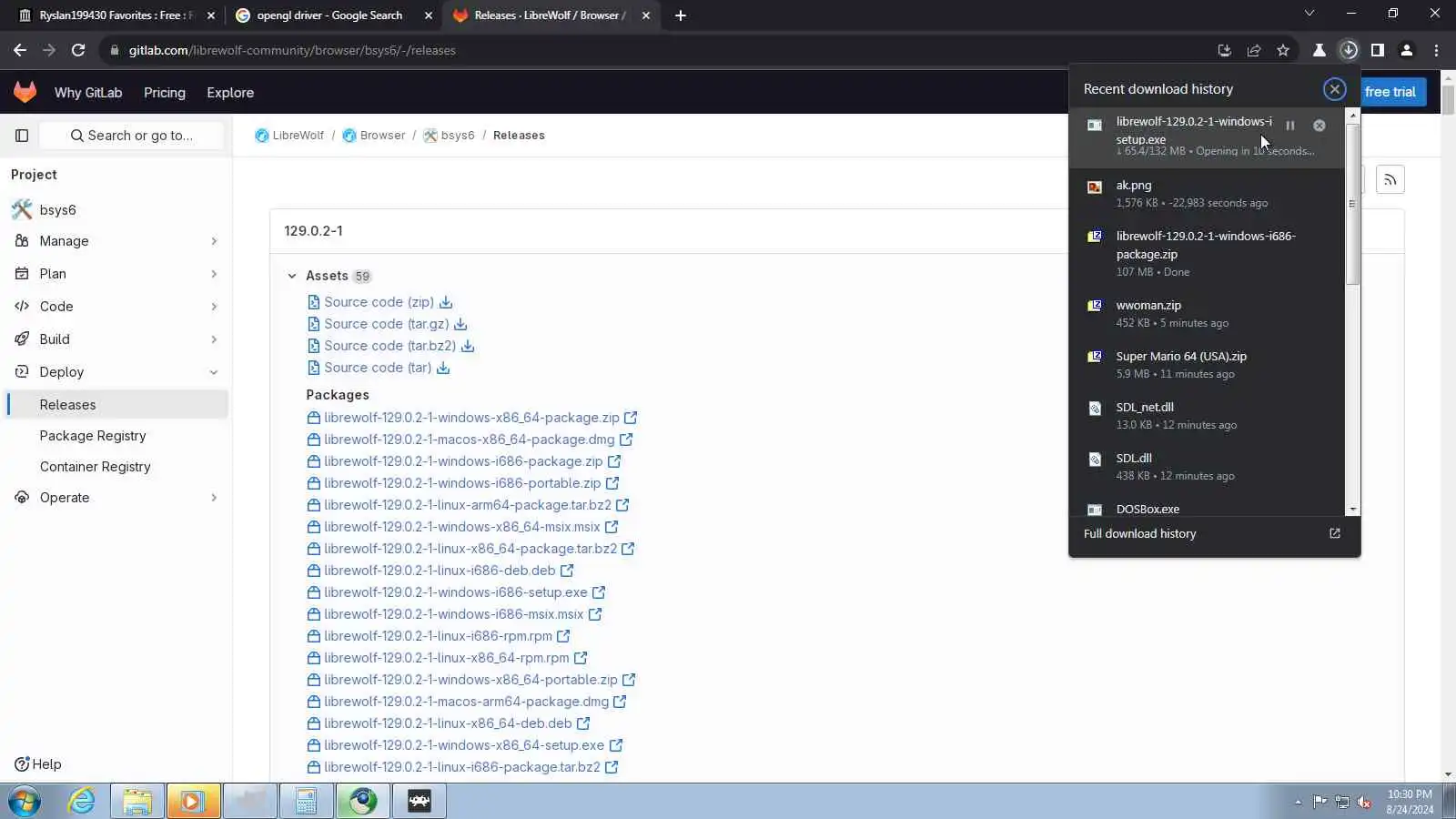Expand the Plan sidebar menu

tap(116, 274)
